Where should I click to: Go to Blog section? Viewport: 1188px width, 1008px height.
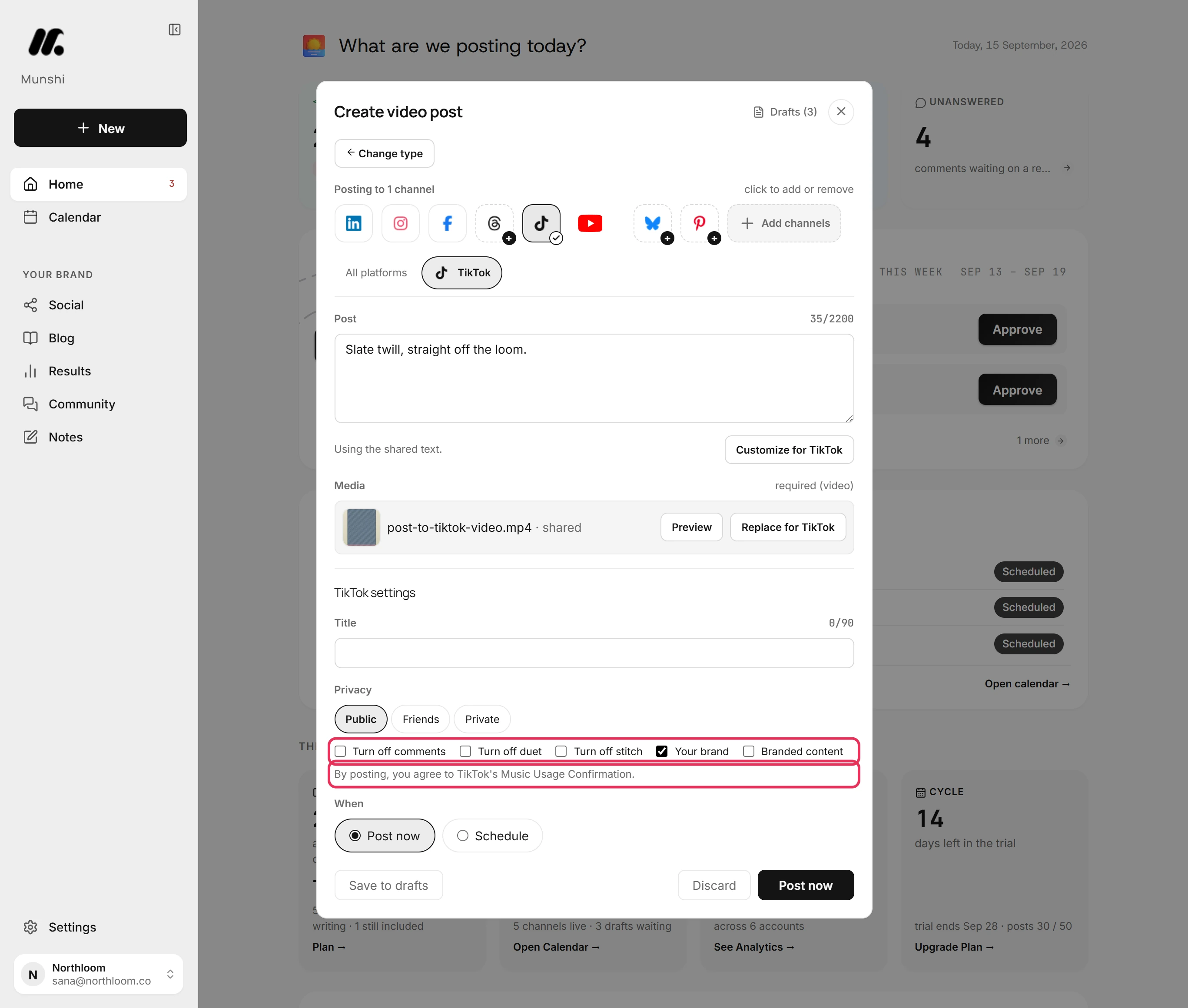pyautogui.click(x=99, y=338)
